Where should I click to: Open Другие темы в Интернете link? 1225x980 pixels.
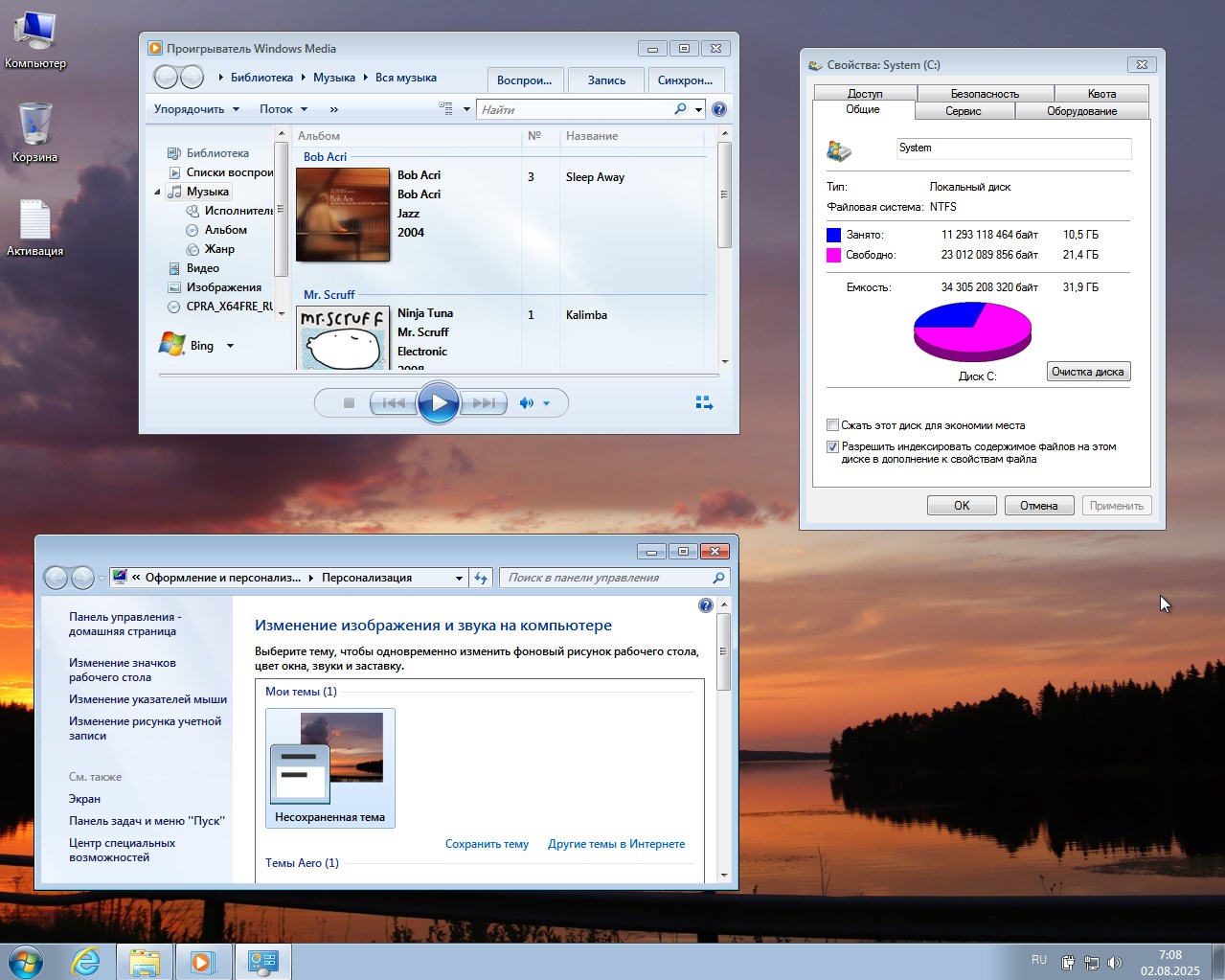click(616, 844)
